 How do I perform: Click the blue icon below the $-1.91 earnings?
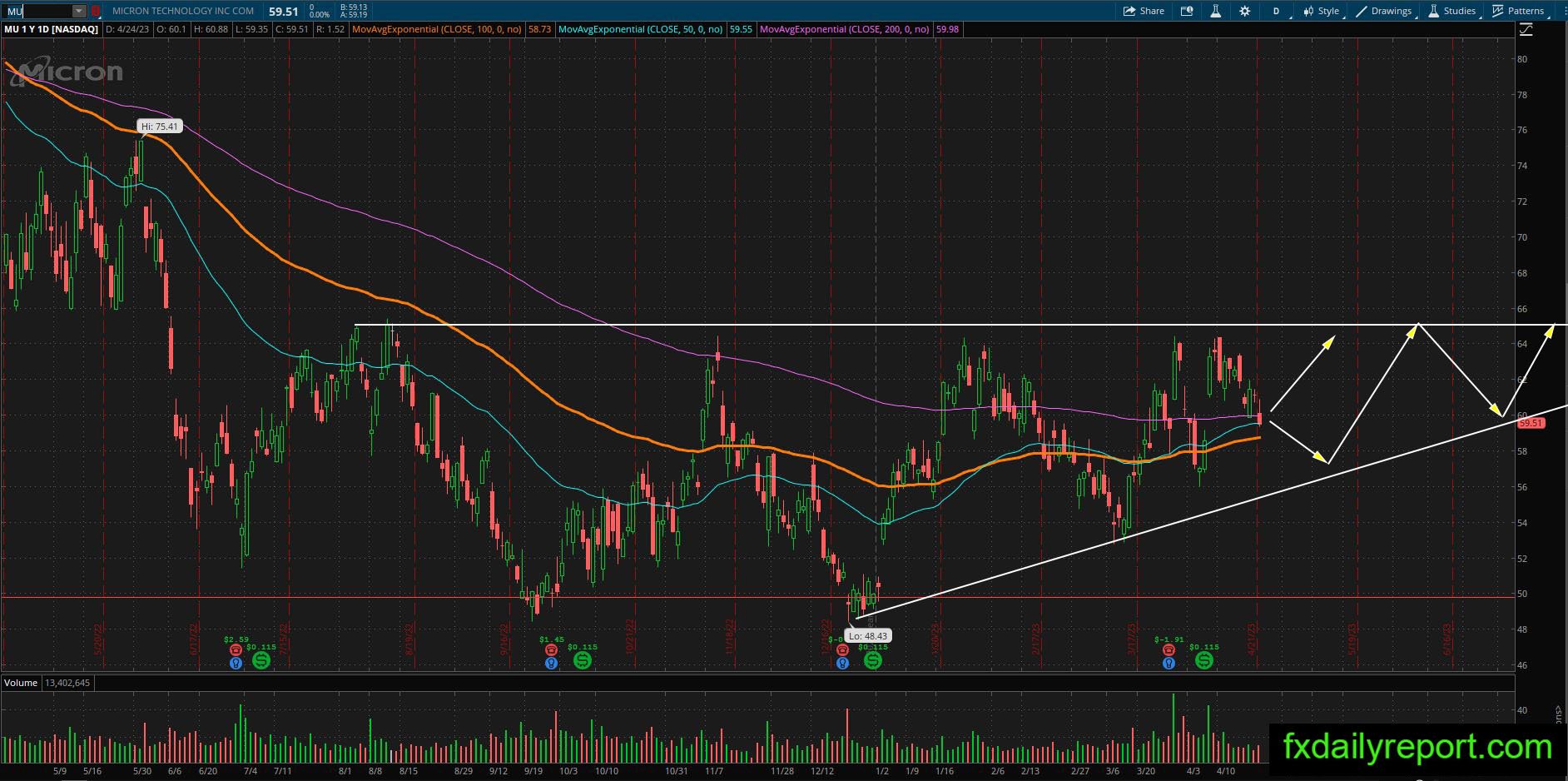[1169, 664]
